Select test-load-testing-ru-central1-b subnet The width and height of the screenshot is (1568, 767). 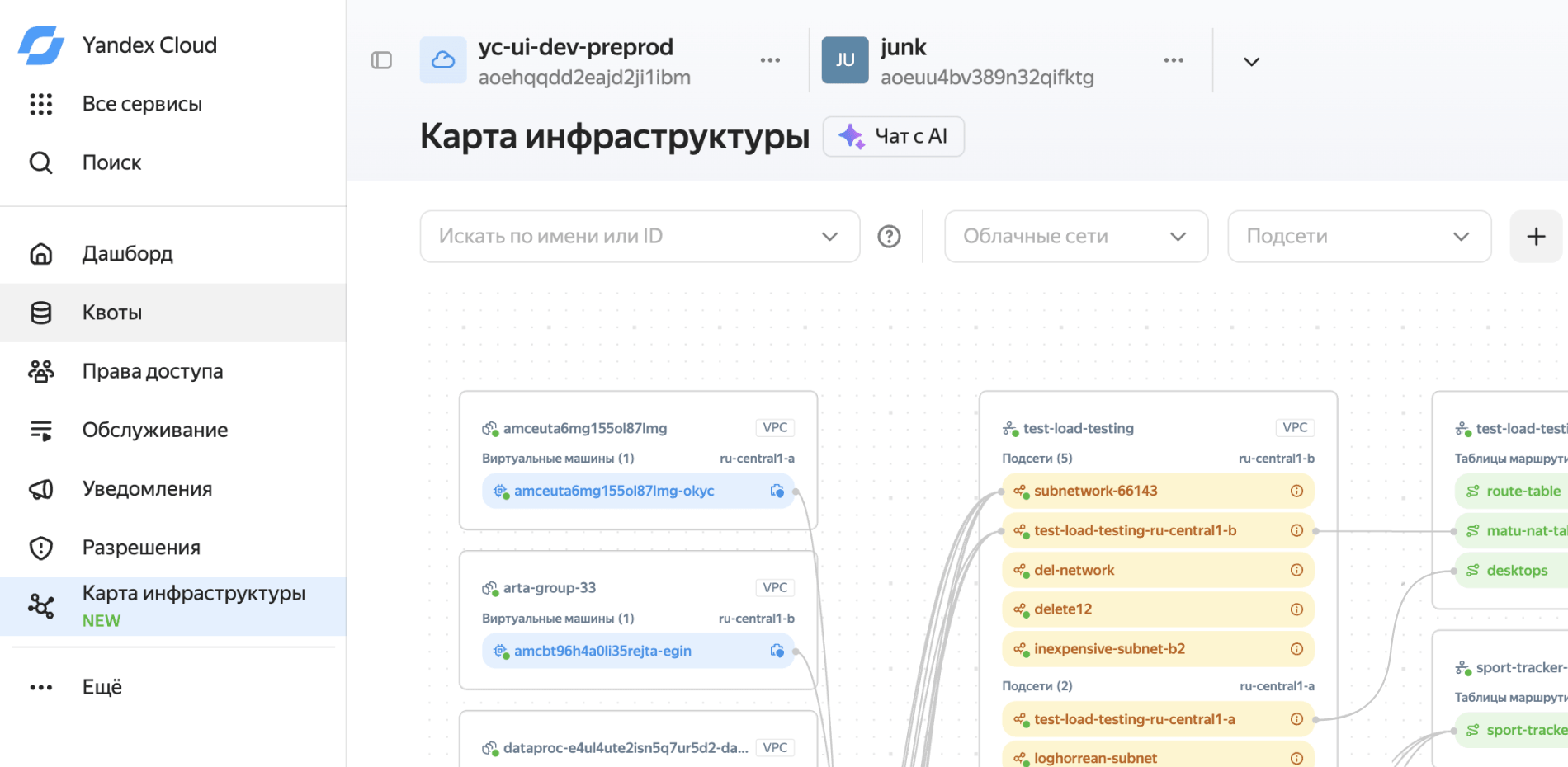coord(1158,531)
